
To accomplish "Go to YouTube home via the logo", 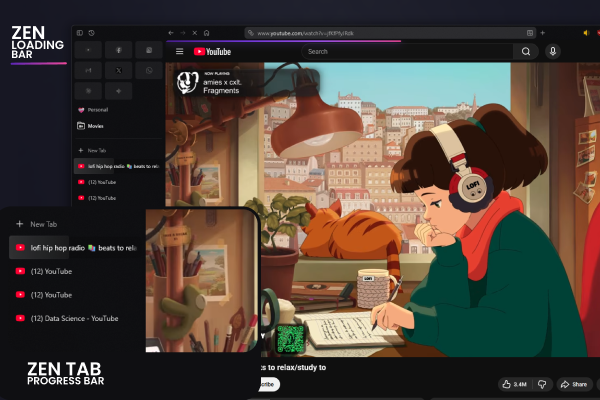I will [x=212, y=52].
